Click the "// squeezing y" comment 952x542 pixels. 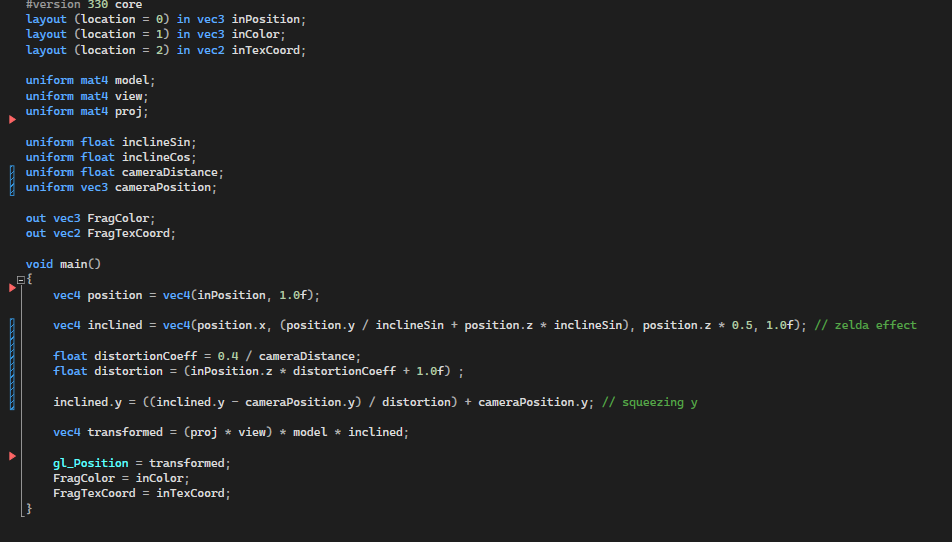[650, 402]
